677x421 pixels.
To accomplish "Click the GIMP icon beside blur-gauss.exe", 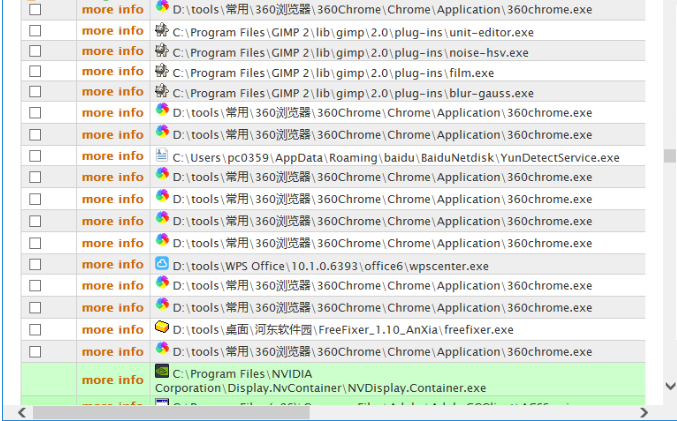I will point(162,91).
